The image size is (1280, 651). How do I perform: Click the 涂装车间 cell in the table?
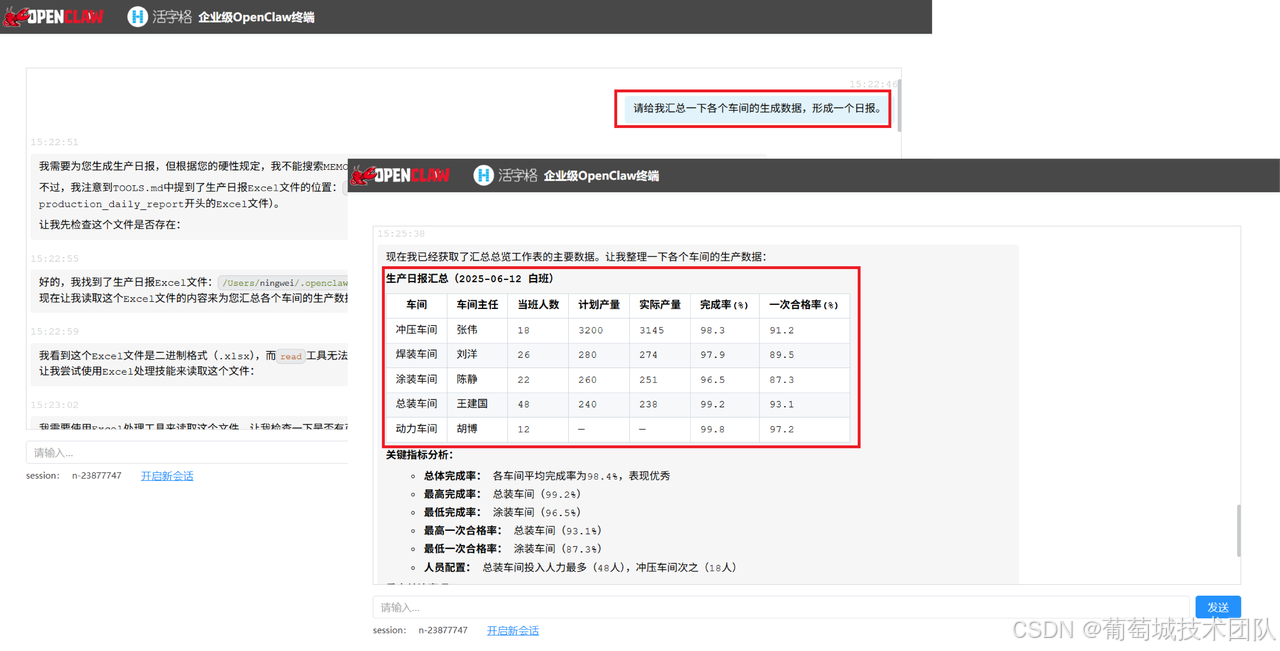tap(416, 380)
